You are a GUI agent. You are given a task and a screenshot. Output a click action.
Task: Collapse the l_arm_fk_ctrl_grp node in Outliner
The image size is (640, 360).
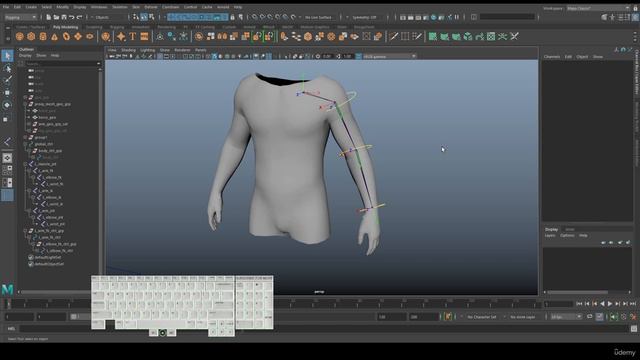[26, 231]
